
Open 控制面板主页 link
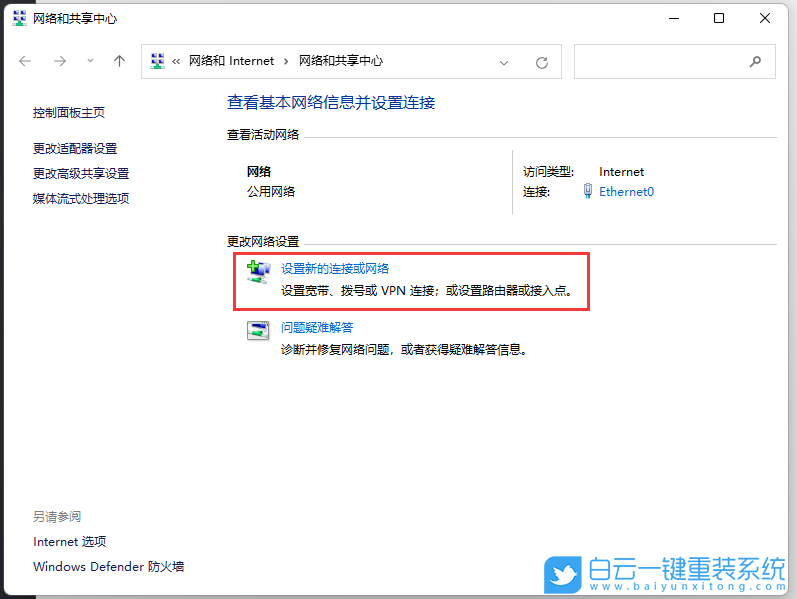coord(69,112)
